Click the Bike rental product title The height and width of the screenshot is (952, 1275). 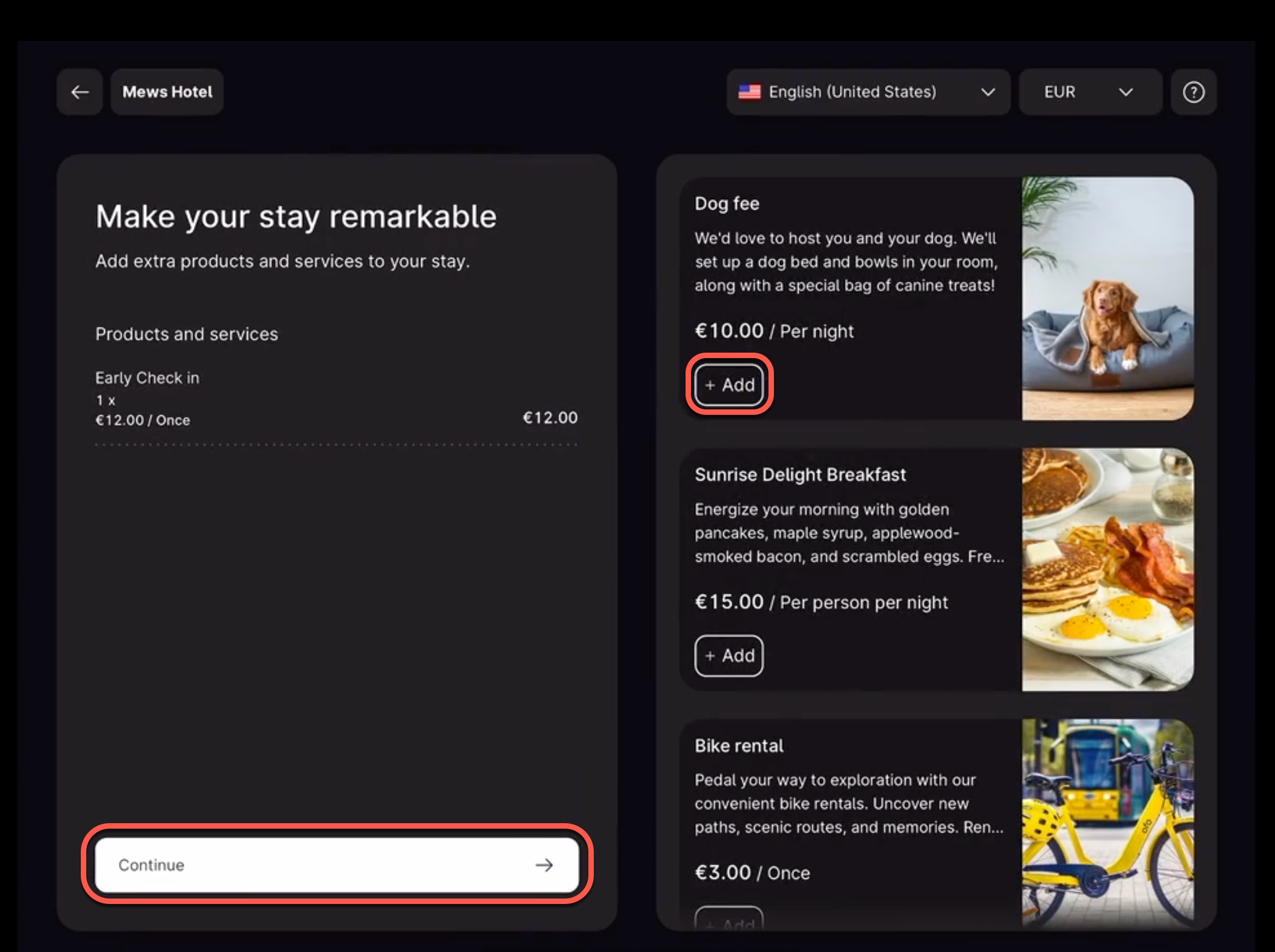(x=738, y=746)
